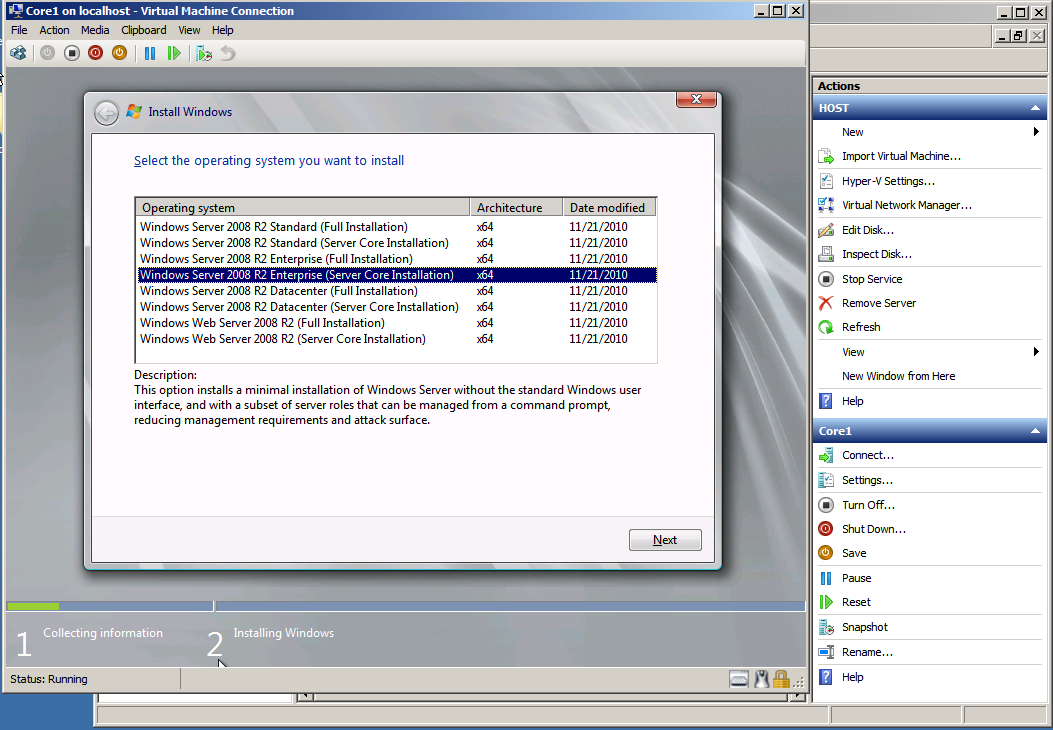
Task: Open the Clipboard menu
Action: [x=144, y=30]
